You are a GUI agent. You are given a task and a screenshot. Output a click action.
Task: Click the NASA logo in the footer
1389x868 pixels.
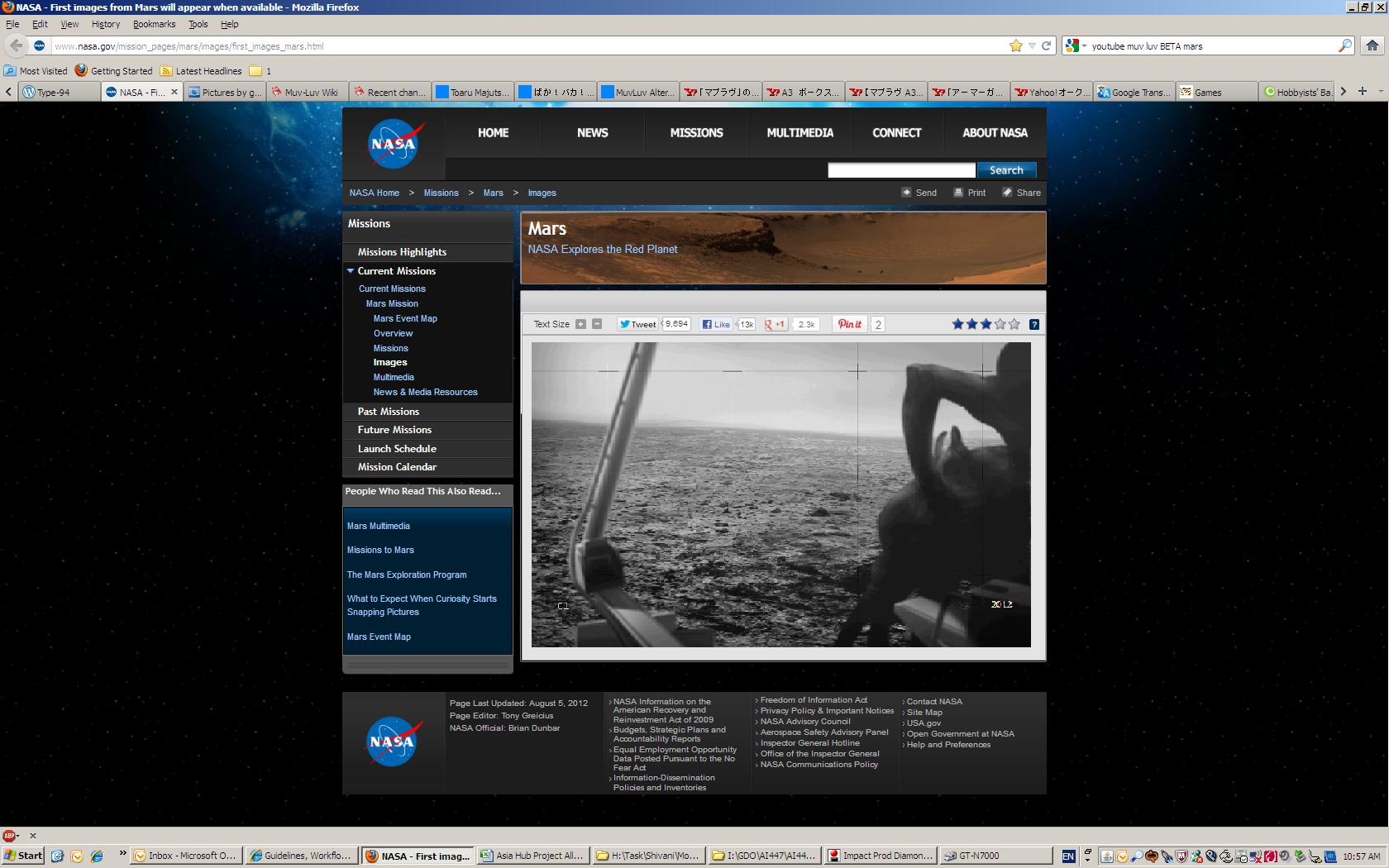(x=394, y=741)
